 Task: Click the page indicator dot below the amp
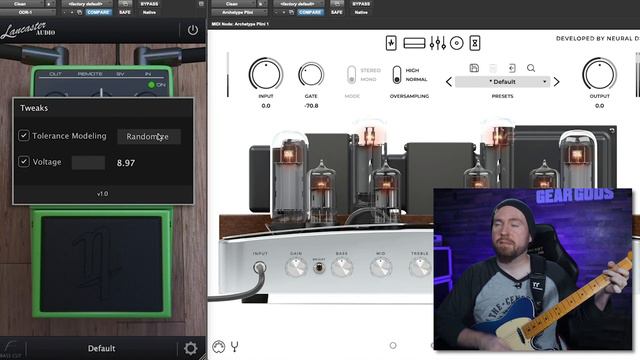pyautogui.click(x=393, y=345)
